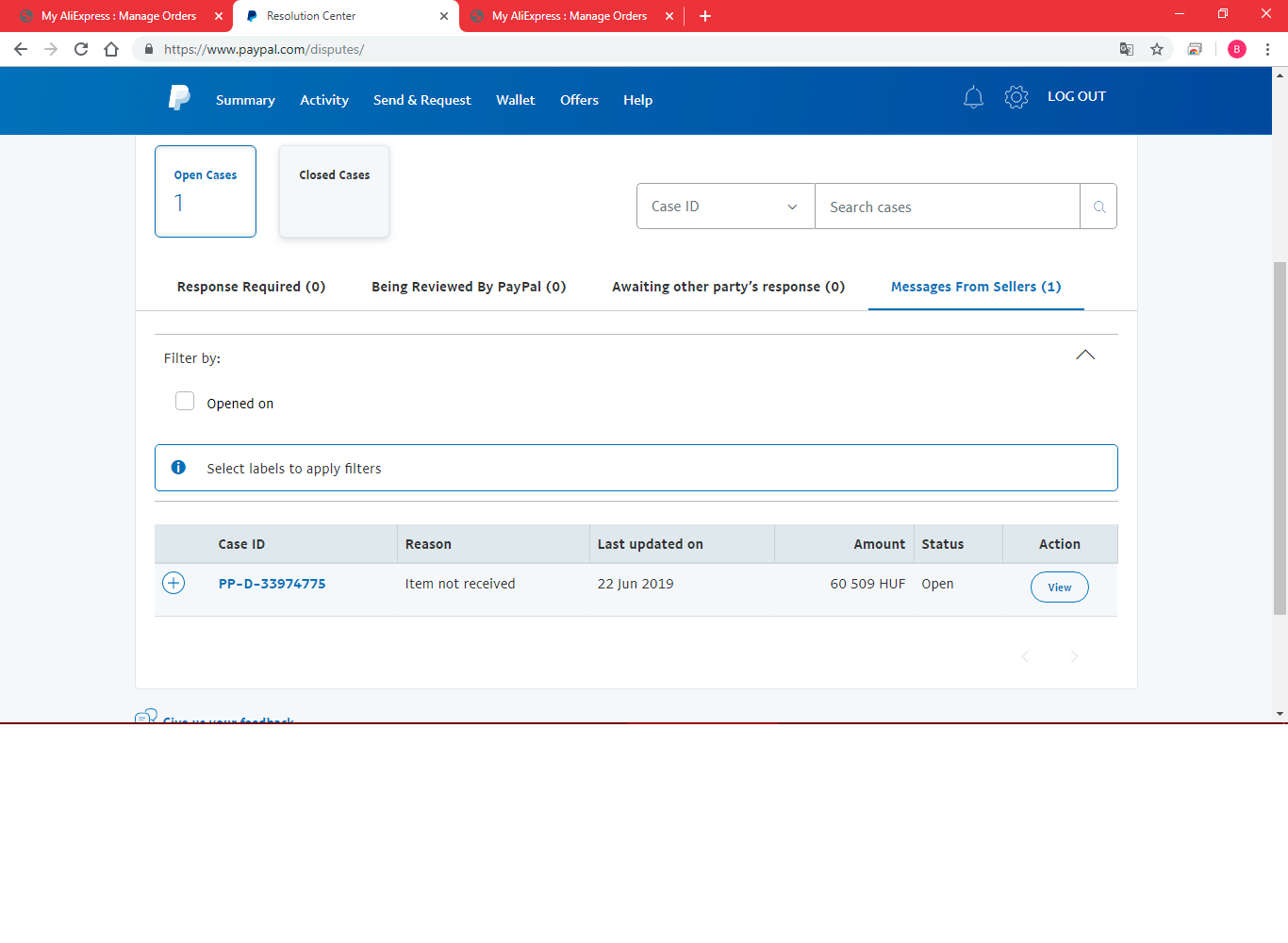Click the browser address bar URL

(x=264, y=49)
